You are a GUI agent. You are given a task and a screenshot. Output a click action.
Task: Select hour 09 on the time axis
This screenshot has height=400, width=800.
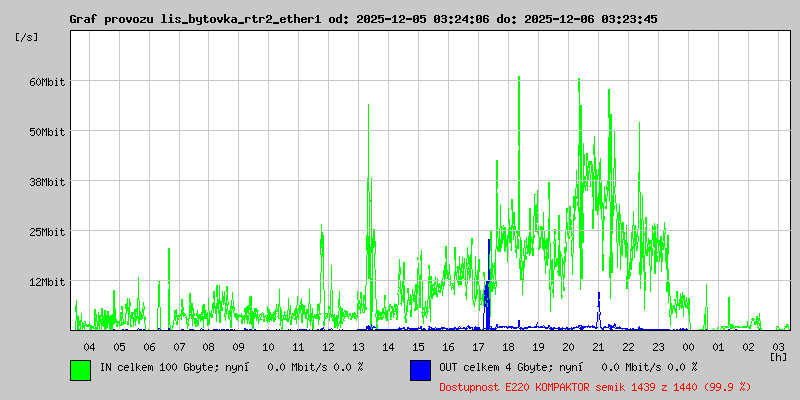[238, 346]
